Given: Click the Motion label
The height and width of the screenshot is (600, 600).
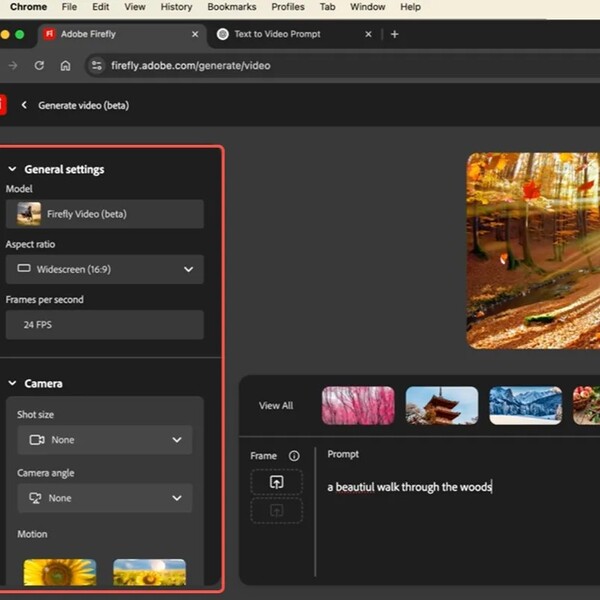Looking at the screenshot, I should (x=32, y=534).
